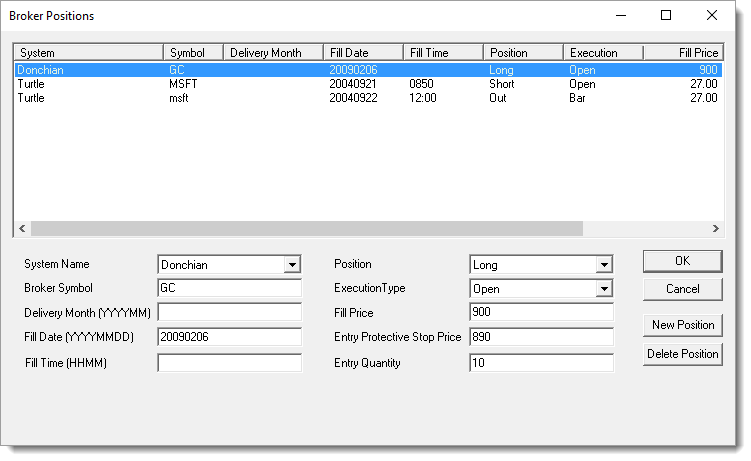The image size is (751, 461).
Task: Click the Fill Price field
Action: click(540, 313)
